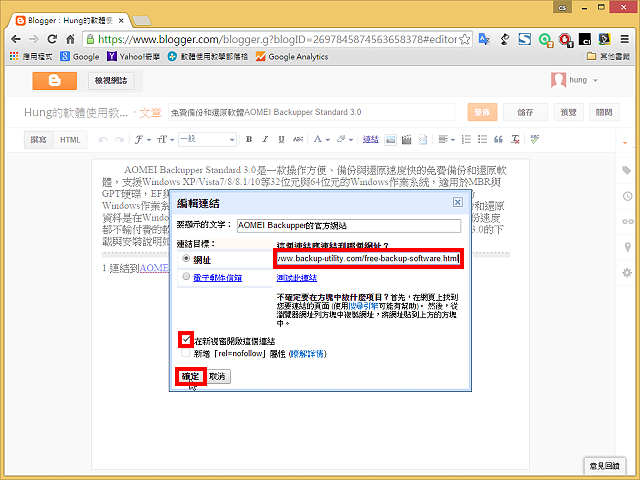This screenshot has height=481, width=641.
Task: Open Chrome hamburger menu
Action: pos(624,39)
